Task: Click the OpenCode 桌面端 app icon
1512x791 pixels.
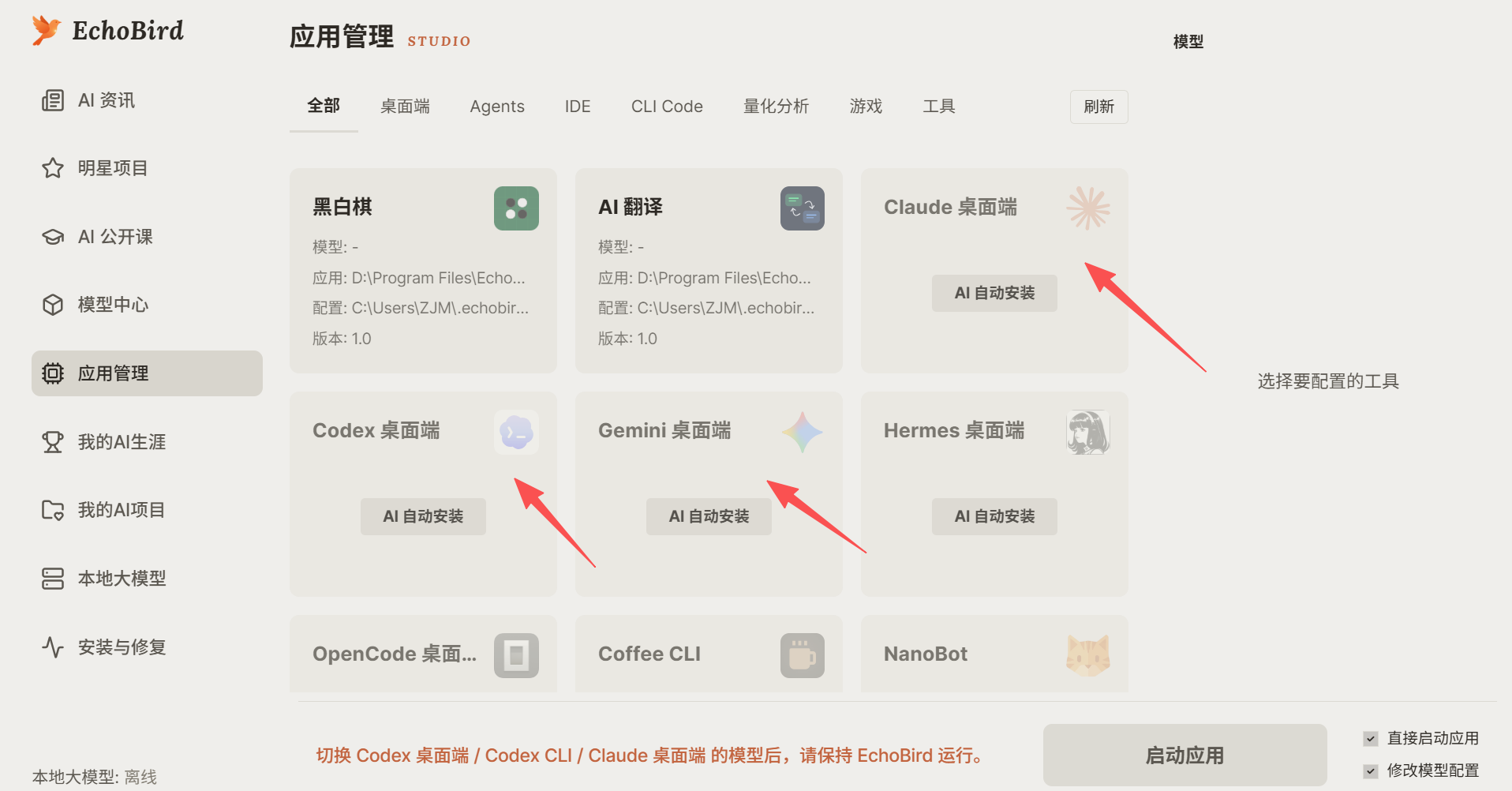Action: pyautogui.click(x=516, y=655)
